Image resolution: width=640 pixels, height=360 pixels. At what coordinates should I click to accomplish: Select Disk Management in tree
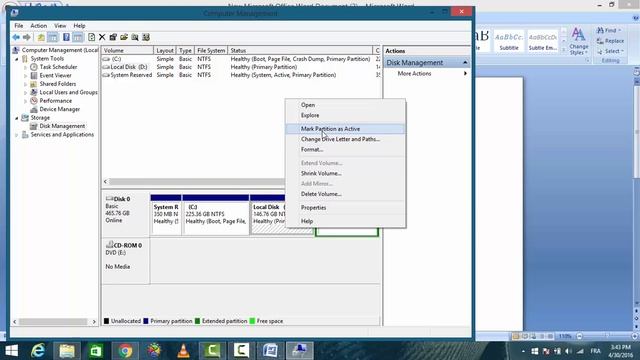click(62, 126)
